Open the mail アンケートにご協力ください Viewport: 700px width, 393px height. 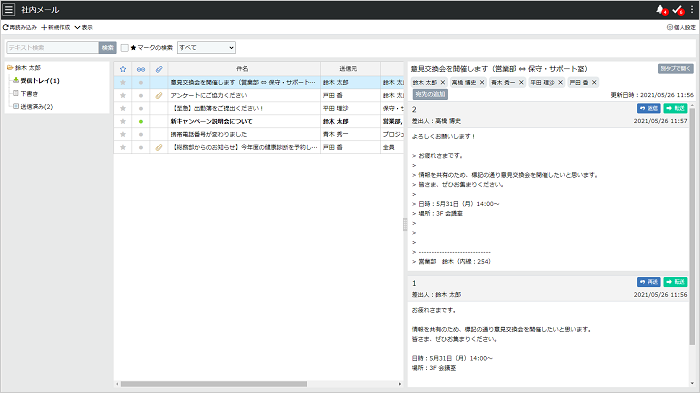(208, 95)
